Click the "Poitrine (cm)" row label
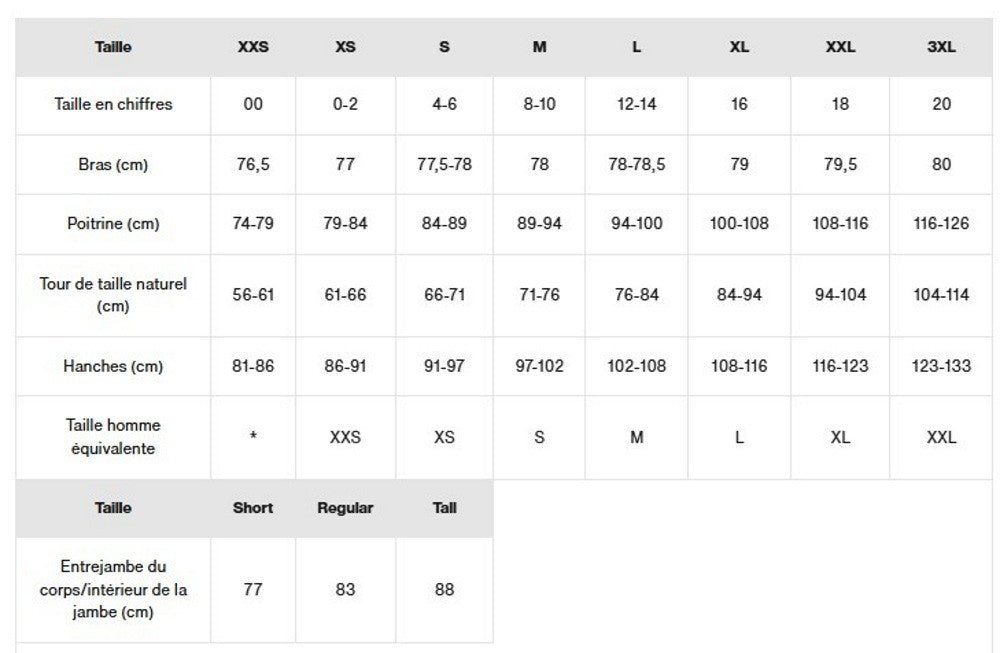Screen dimensions: 1000x653 click(x=113, y=224)
